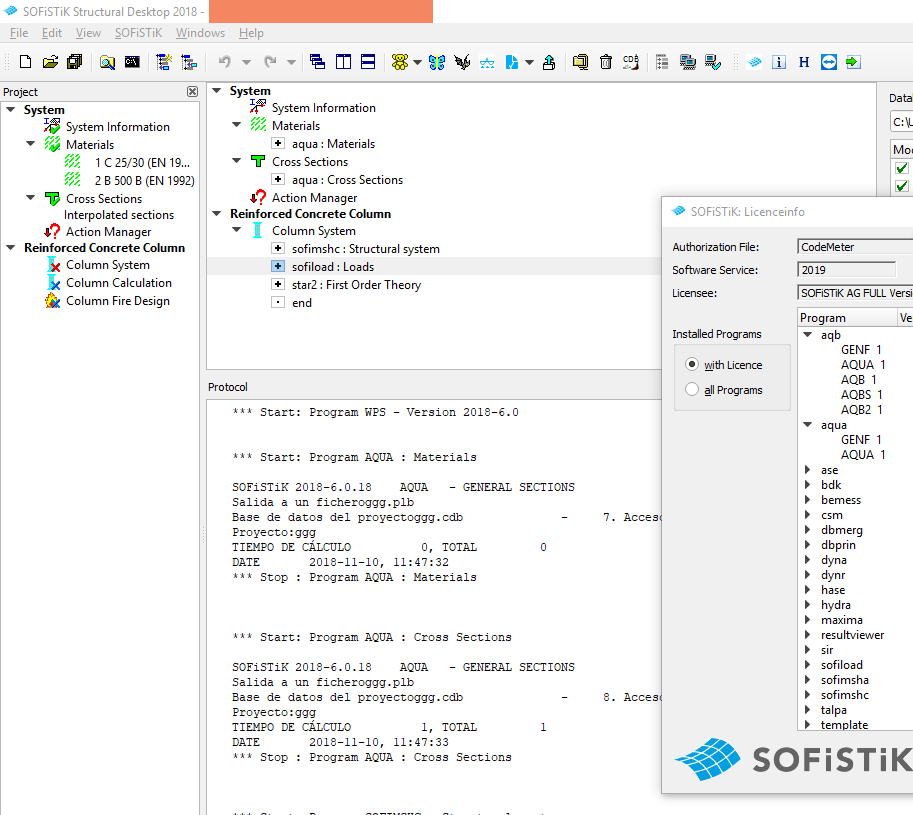Screen dimensions: 913x815
Task: Click the SOFiSTiK logo toolbar icon
Action: (x=754, y=62)
